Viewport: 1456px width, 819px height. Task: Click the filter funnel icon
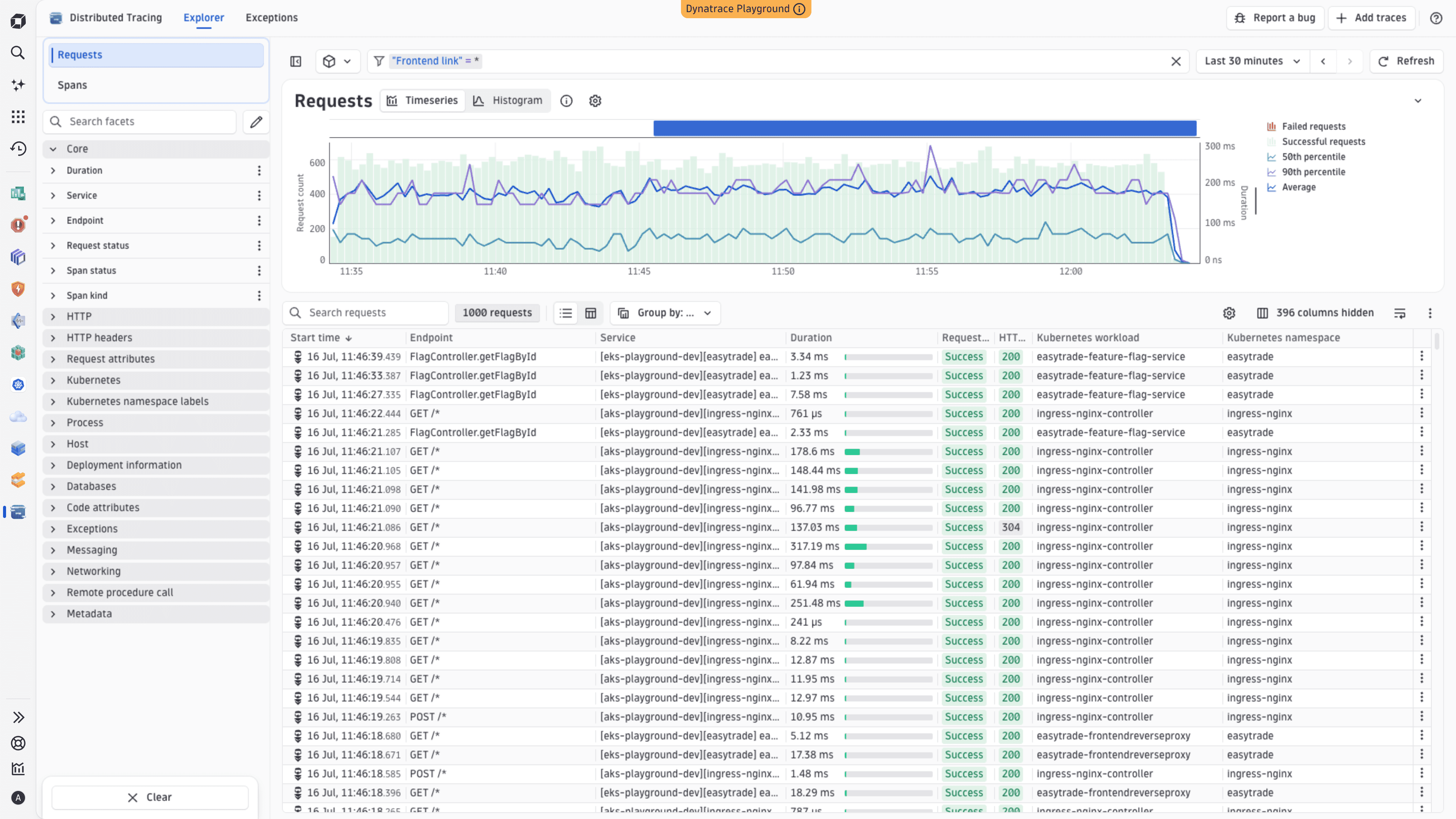click(x=379, y=61)
